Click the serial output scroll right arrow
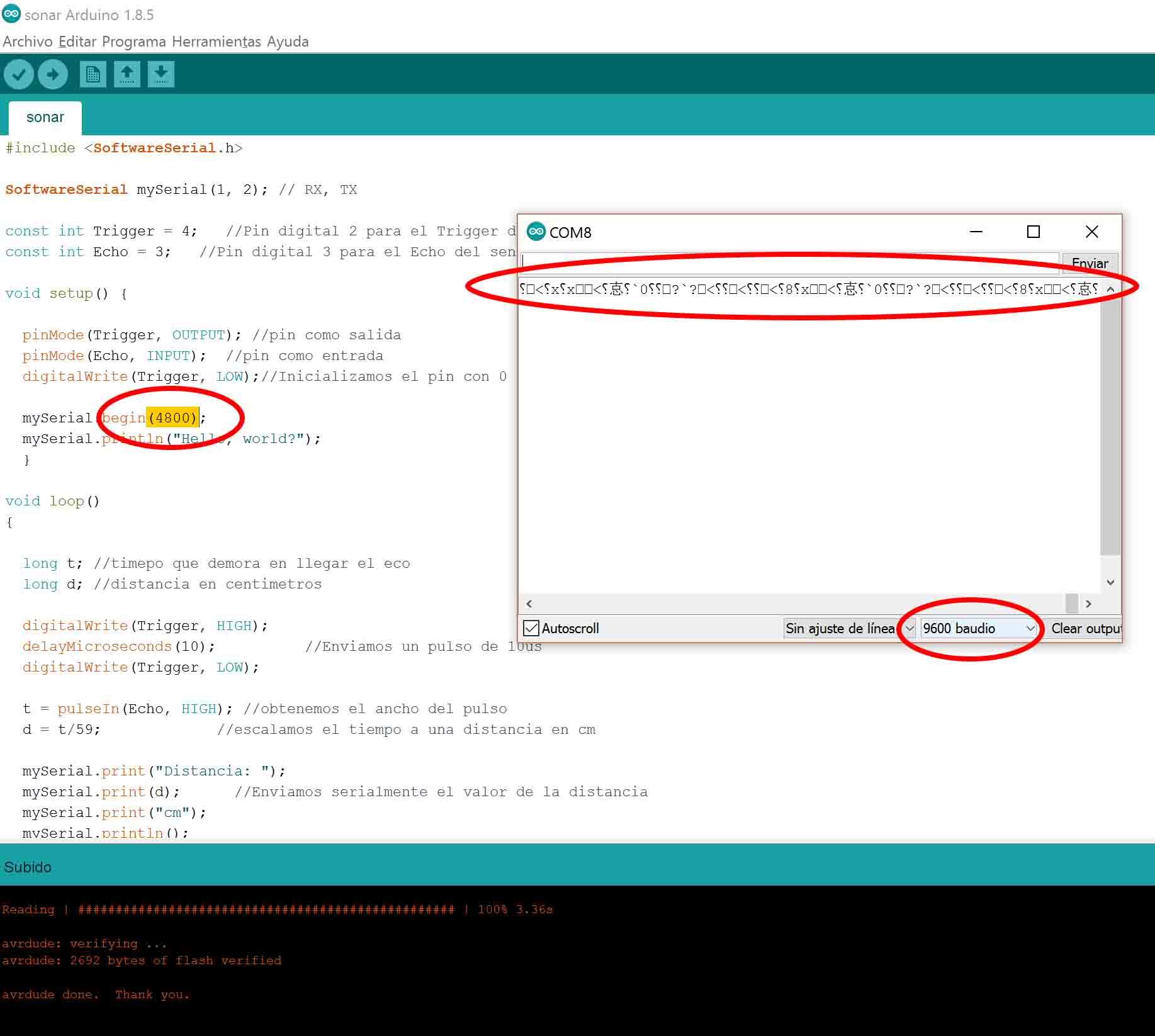Screen dimensions: 1155x1036 point(1088,604)
